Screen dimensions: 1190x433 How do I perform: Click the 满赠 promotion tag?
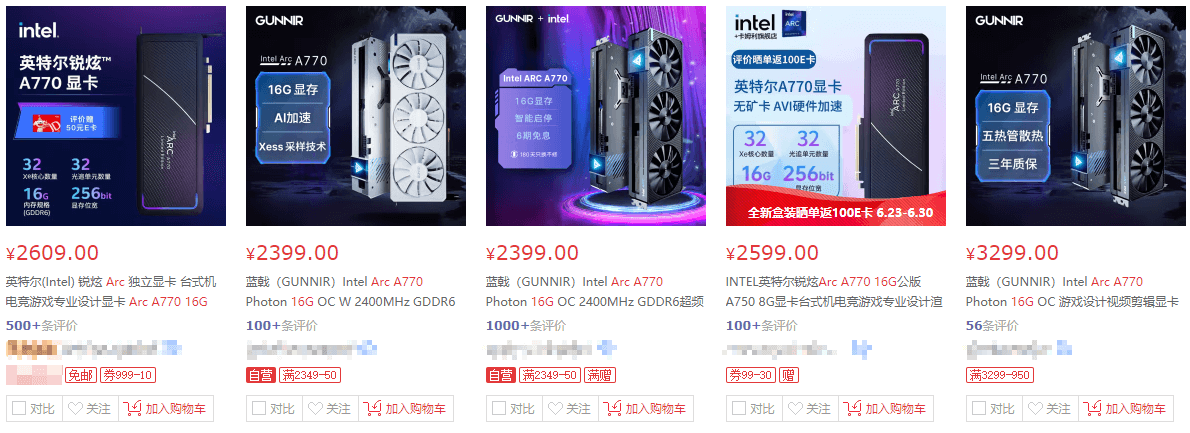pos(599,375)
